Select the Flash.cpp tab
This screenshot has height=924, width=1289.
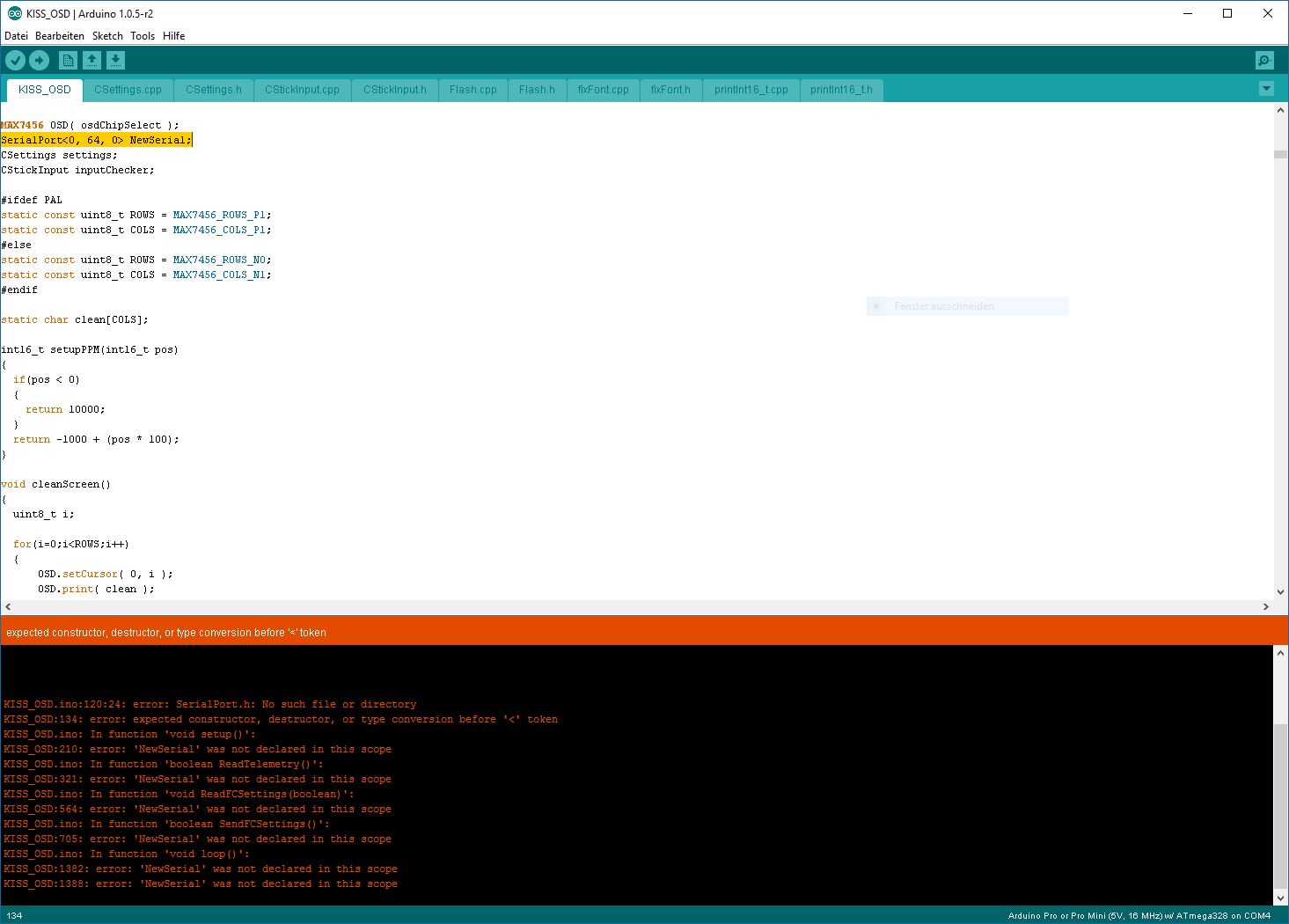[x=472, y=90]
